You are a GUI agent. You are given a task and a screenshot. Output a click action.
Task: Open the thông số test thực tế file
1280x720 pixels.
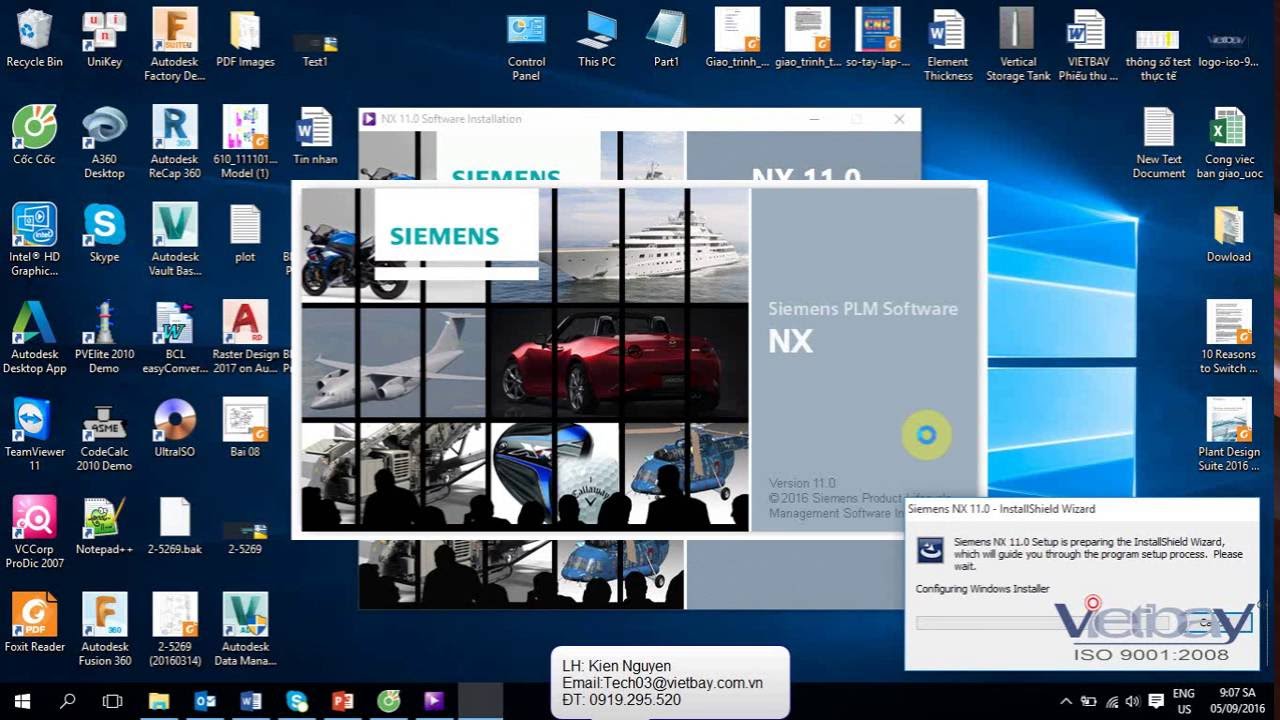pyautogui.click(x=1158, y=52)
